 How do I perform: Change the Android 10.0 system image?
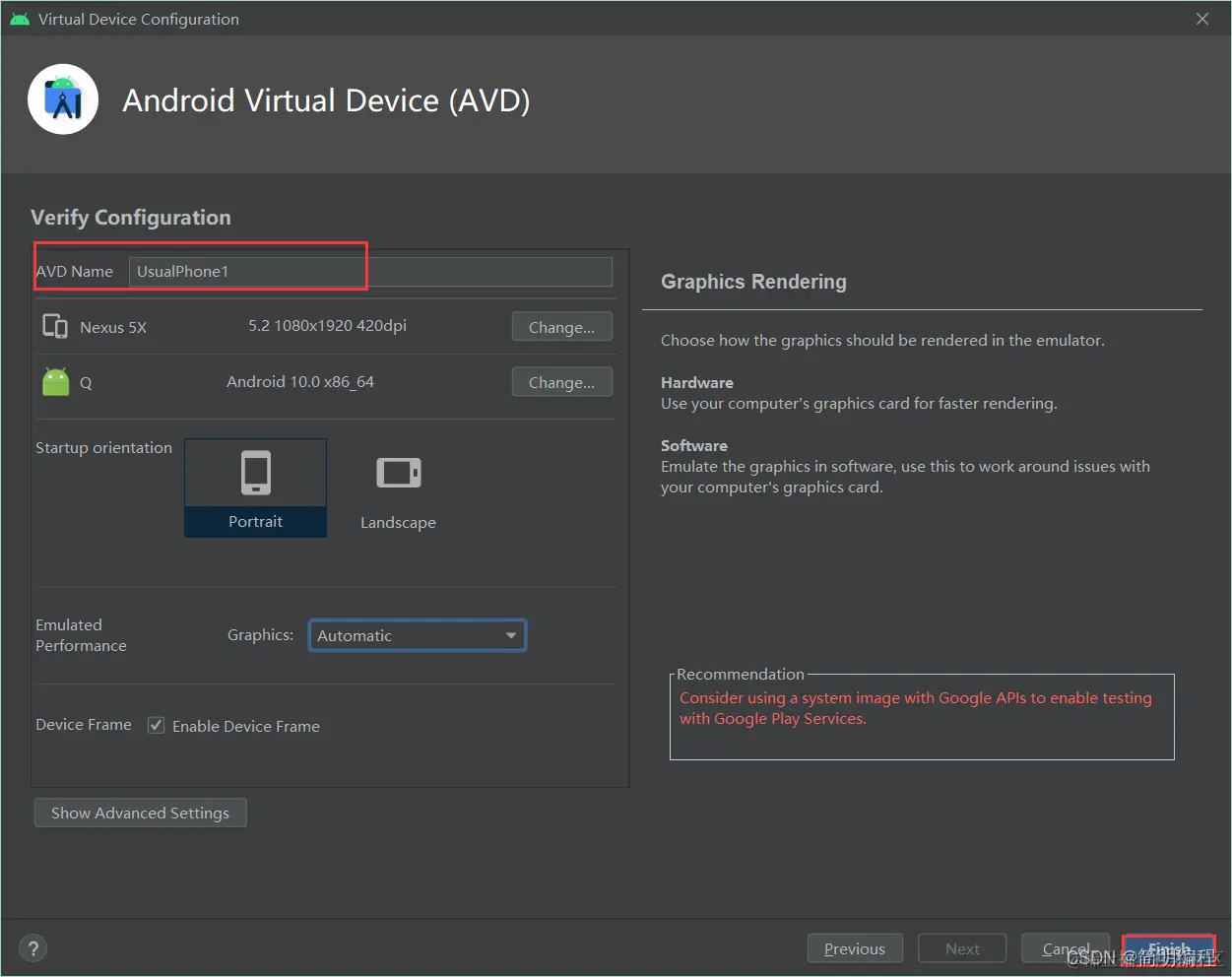pos(562,382)
